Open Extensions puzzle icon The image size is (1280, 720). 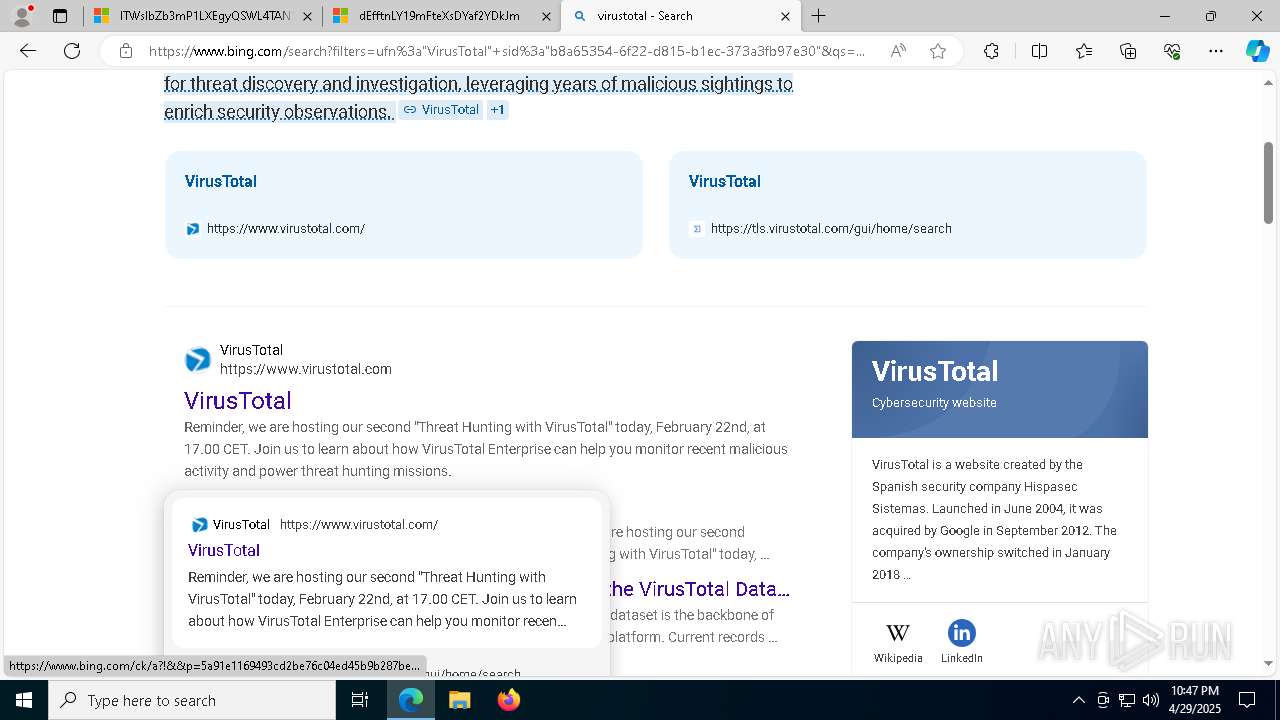pos(991,51)
